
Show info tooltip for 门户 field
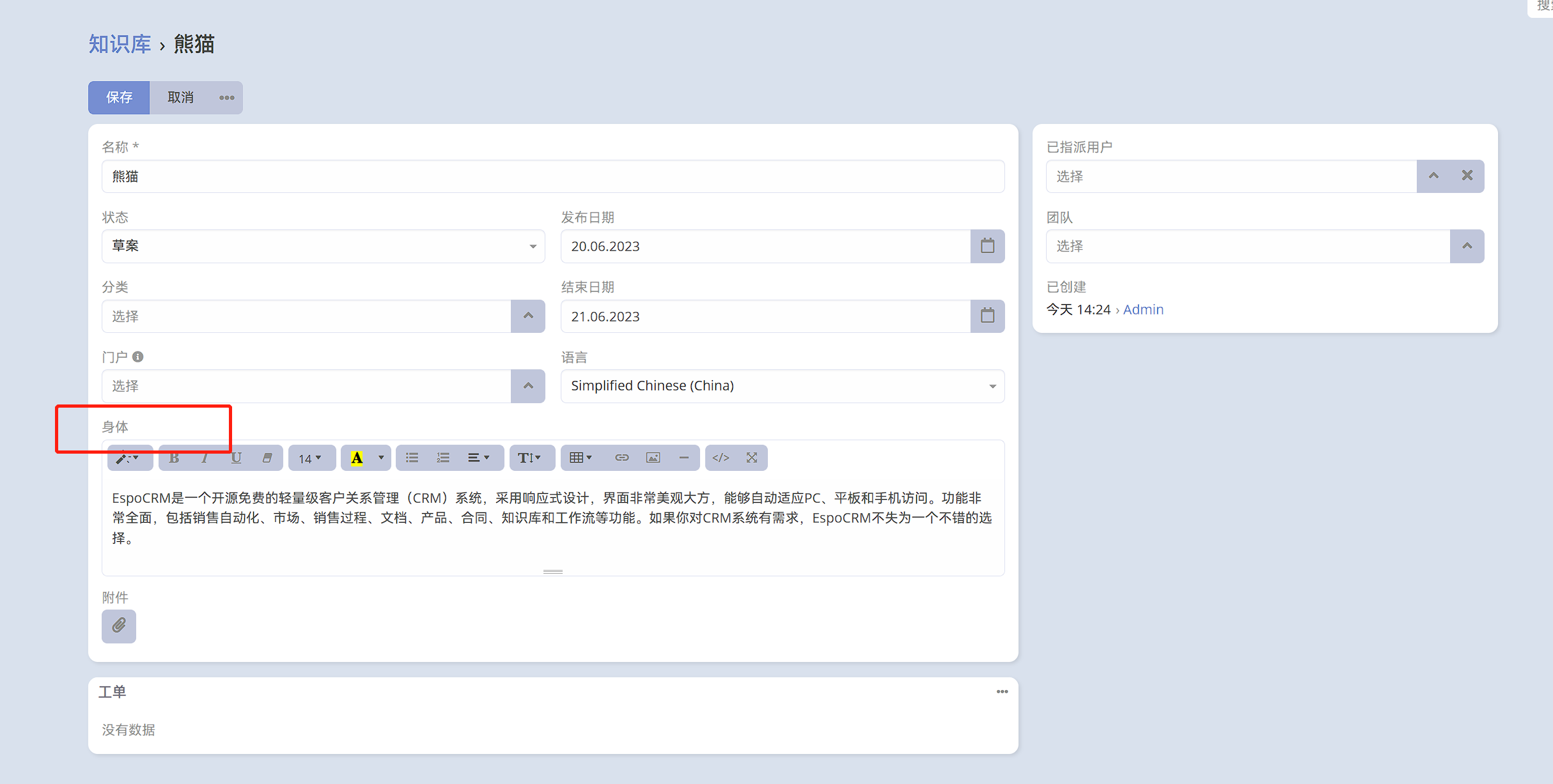tap(137, 357)
